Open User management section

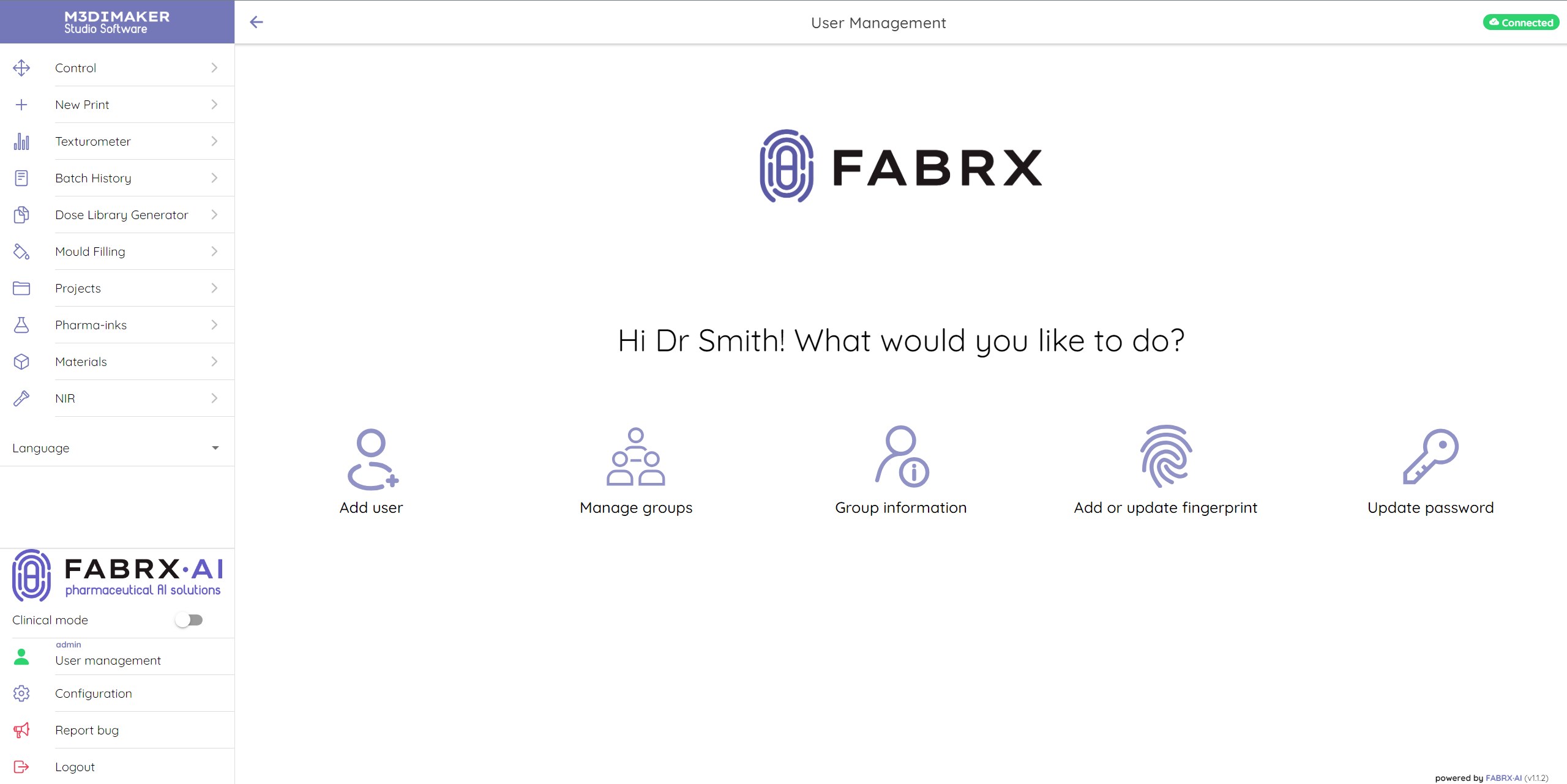108,660
